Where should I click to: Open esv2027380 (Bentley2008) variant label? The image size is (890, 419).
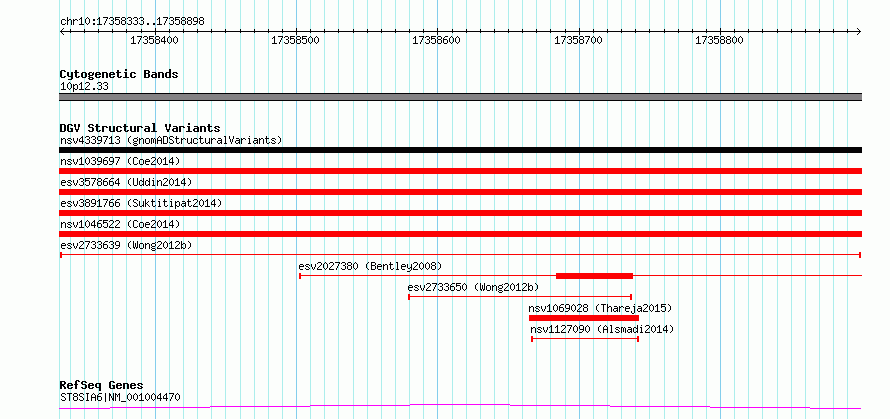coord(370,266)
